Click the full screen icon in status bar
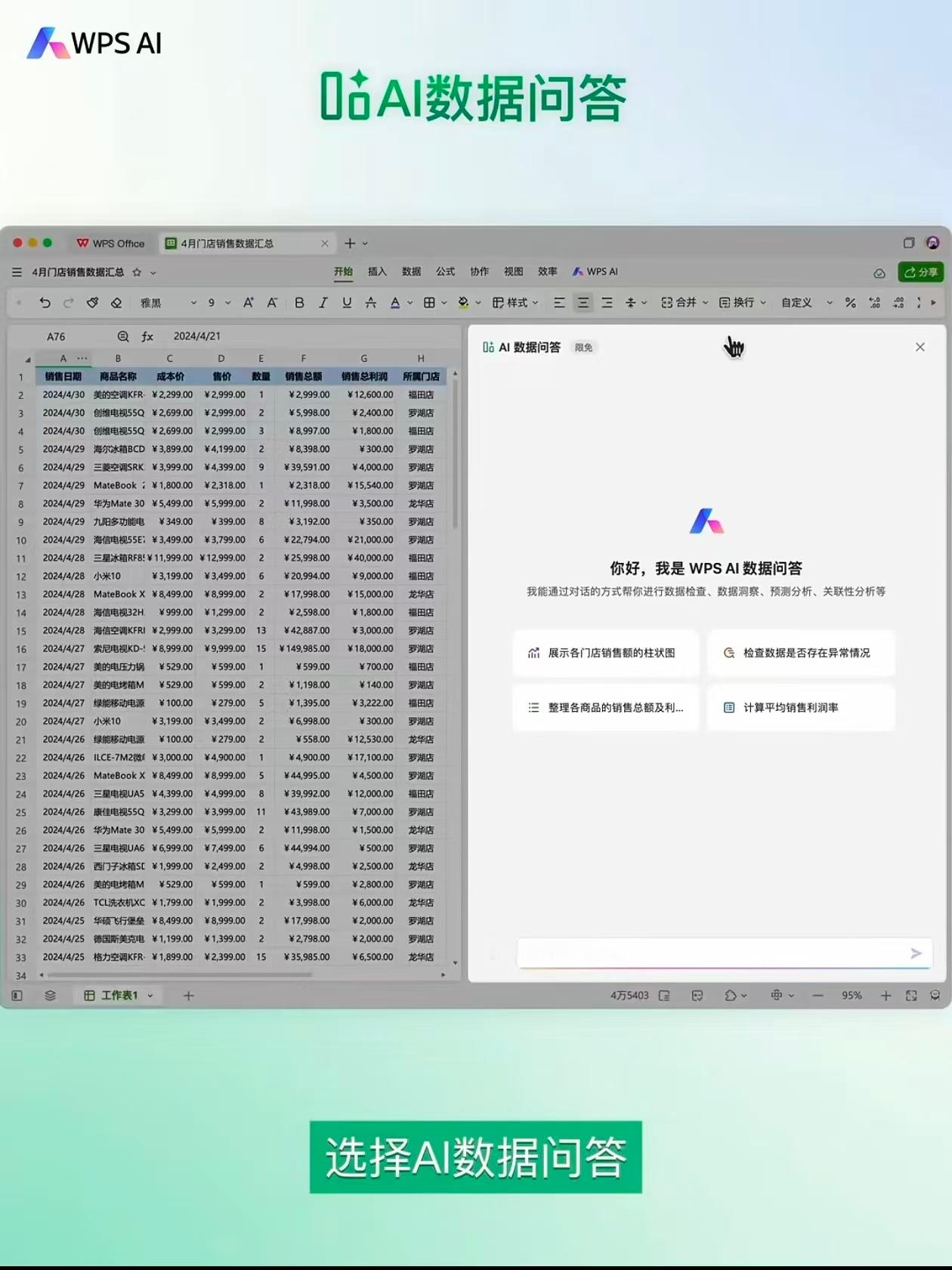This screenshot has width=952, height=1270. click(x=911, y=996)
